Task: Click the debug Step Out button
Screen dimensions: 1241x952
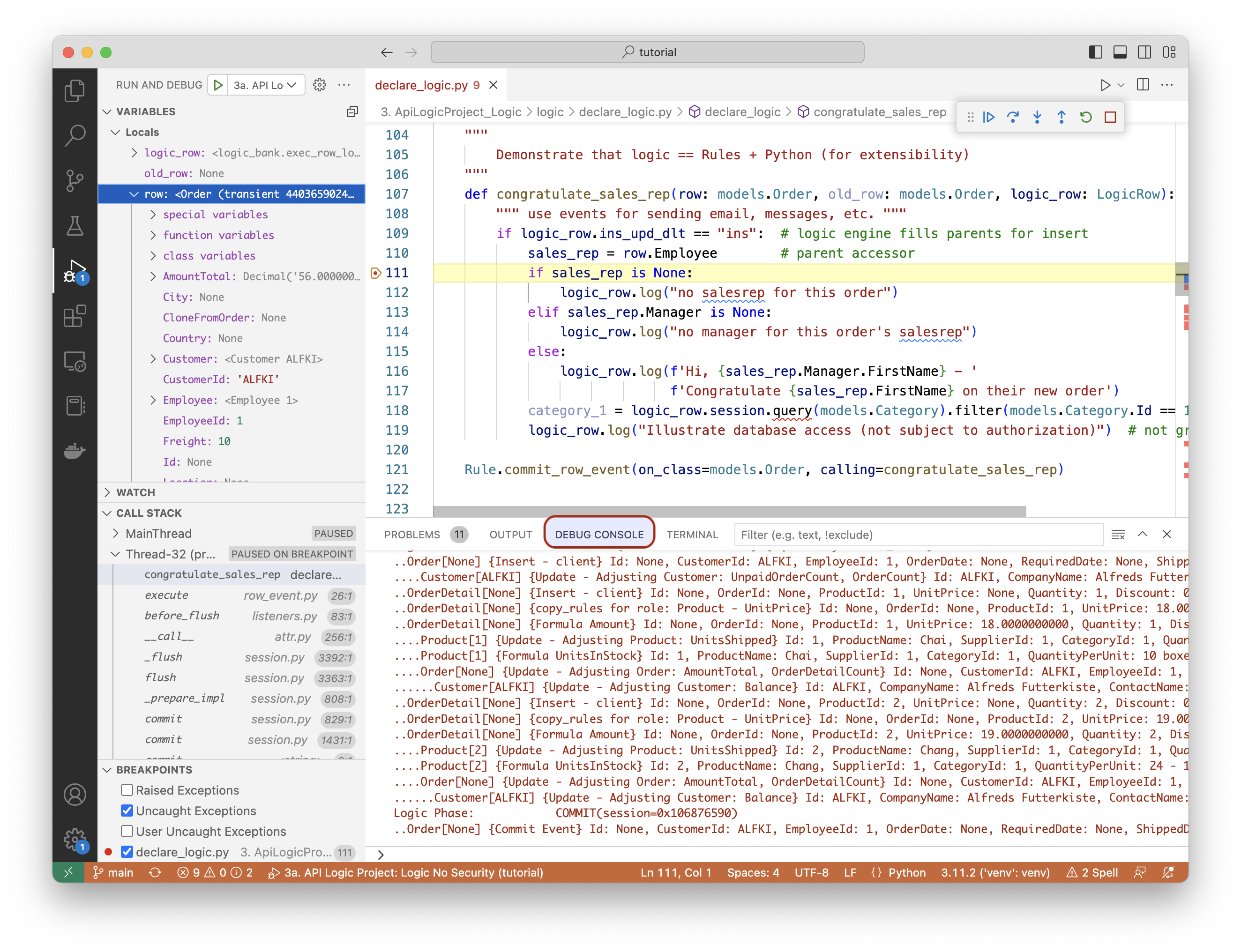Action: coord(1062,117)
